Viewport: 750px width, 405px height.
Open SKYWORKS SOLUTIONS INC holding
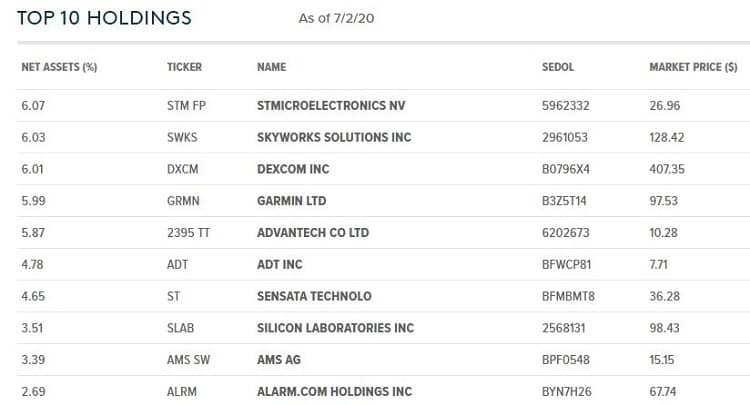click(334, 137)
